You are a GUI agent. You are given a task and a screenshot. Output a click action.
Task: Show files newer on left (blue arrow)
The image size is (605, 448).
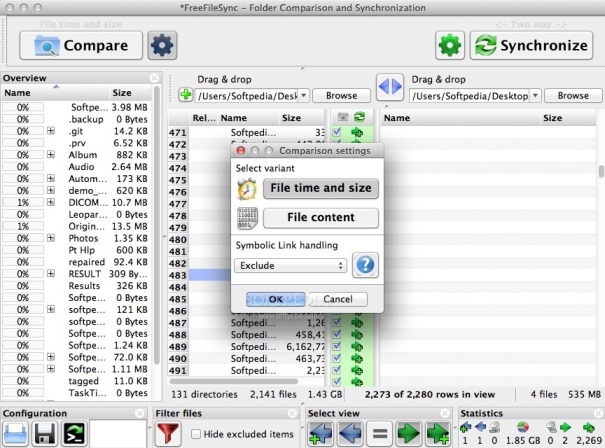click(350, 433)
